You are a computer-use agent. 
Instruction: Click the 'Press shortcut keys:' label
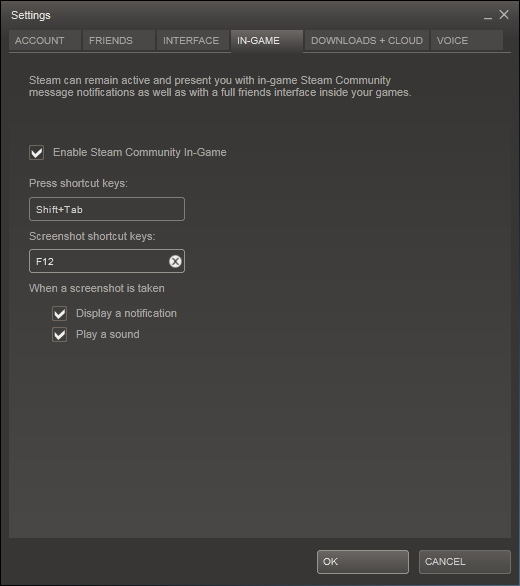(x=78, y=183)
